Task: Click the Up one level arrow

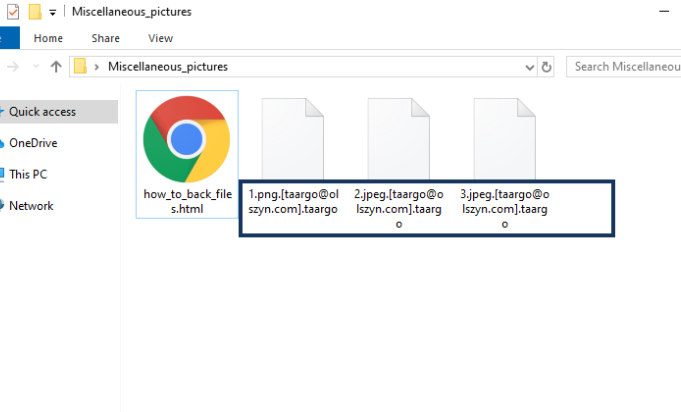Action: click(56, 66)
